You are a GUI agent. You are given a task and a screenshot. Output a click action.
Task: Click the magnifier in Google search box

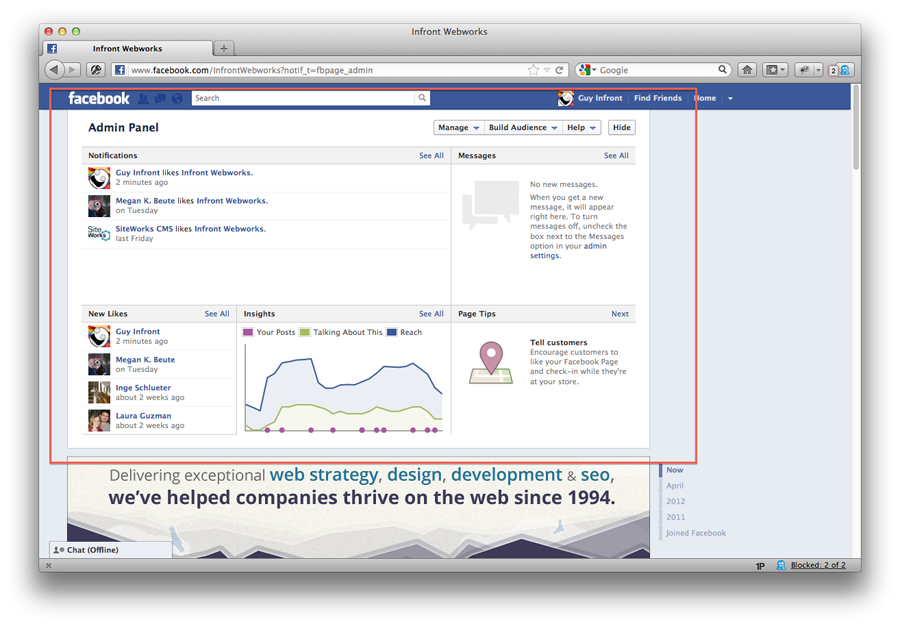coord(722,69)
